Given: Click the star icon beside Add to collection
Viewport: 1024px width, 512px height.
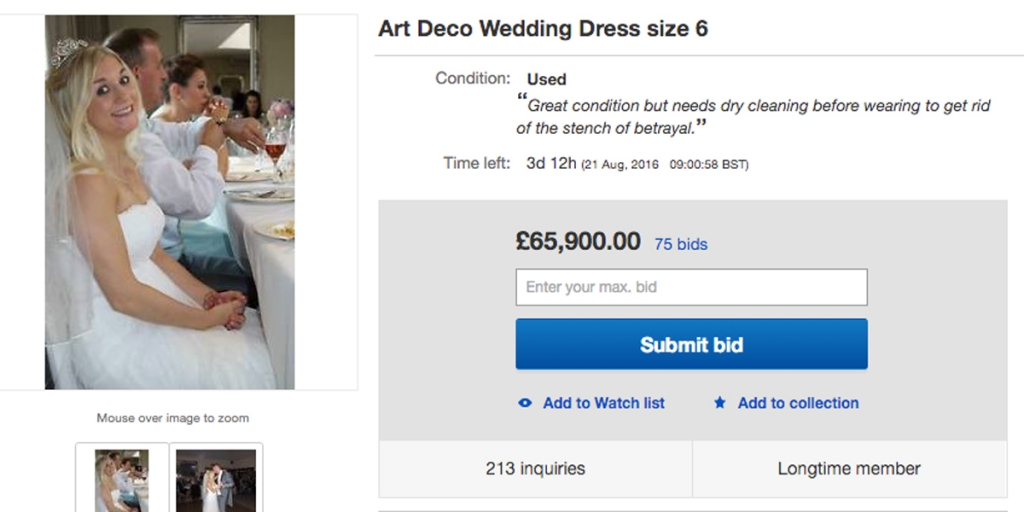Looking at the screenshot, I should 720,403.
